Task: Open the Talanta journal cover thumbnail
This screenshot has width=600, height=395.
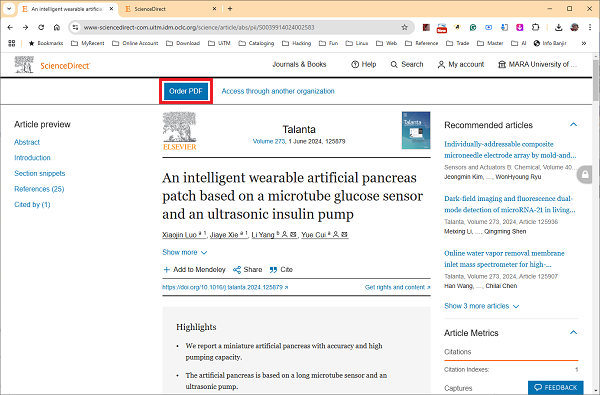Action: pyautogui.click(x=416, y=130)
